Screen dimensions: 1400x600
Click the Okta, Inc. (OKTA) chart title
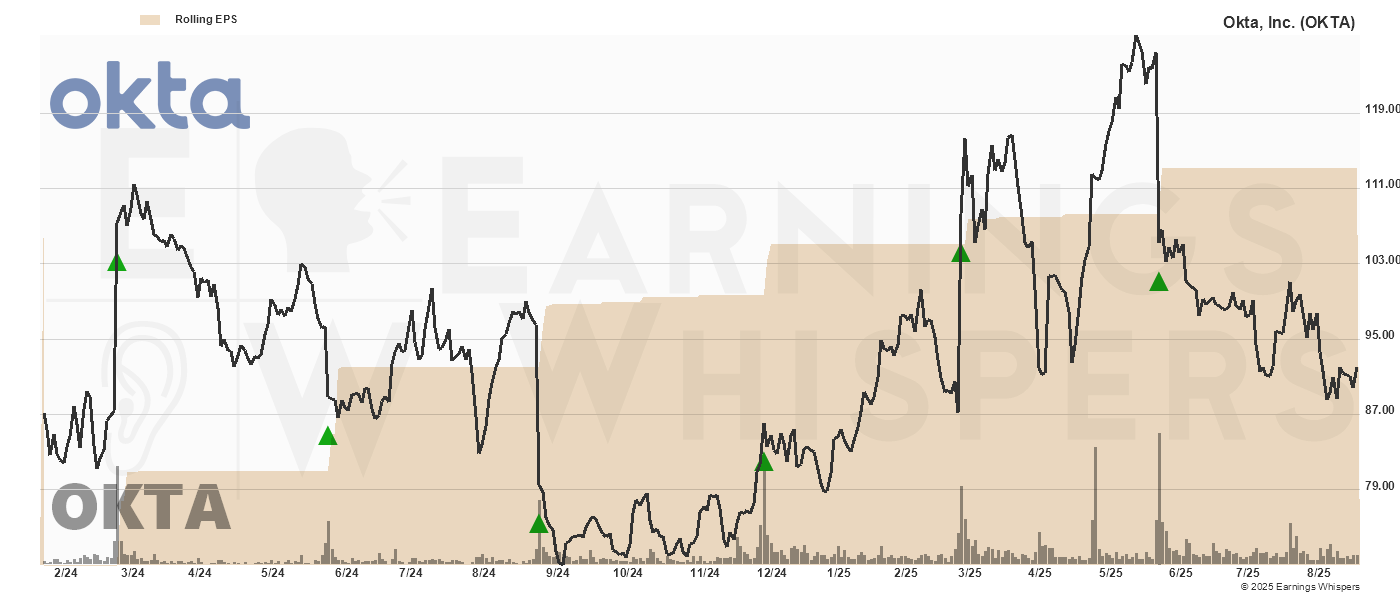[x=1289, y=22]
